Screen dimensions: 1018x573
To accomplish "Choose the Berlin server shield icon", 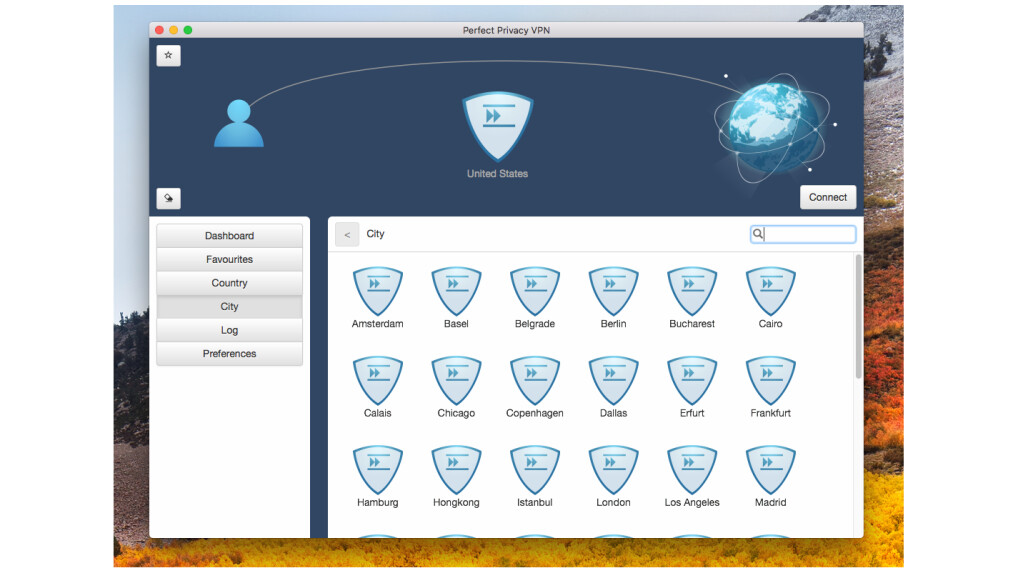I will pyautogui.click(x=613, y=292).
